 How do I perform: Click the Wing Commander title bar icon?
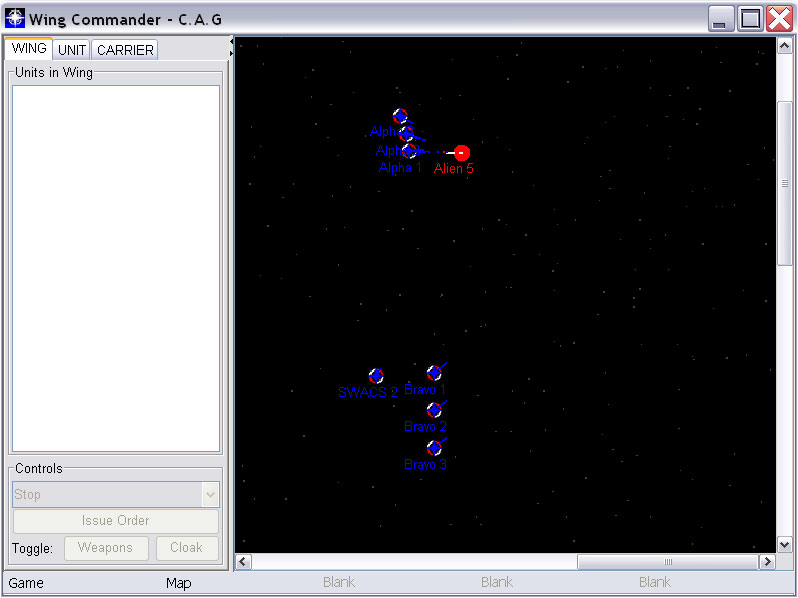15,19
